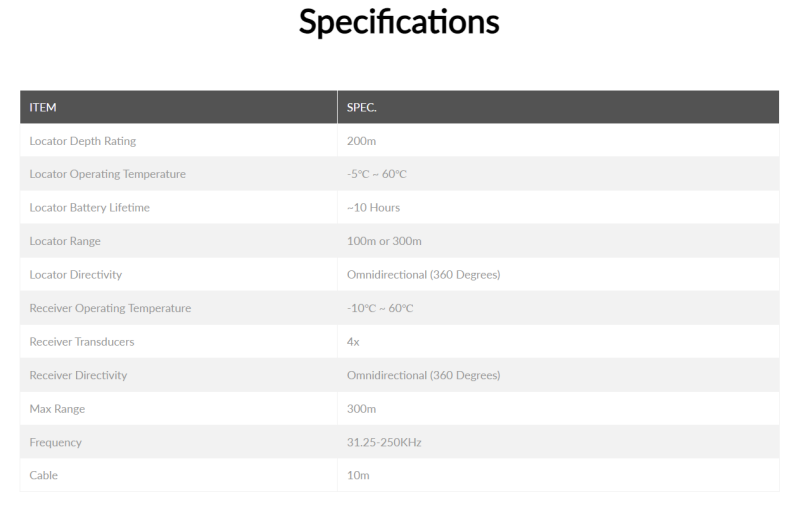Click the 31.25-250KHz frequency value
800x509 pixels.
click(x=384, y=442)
